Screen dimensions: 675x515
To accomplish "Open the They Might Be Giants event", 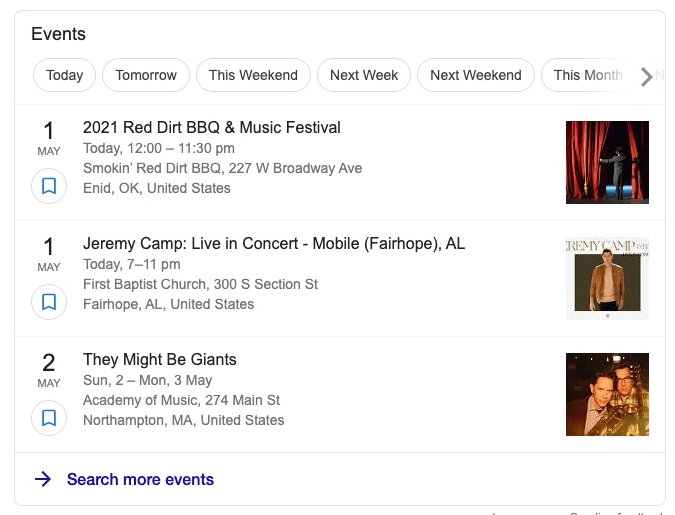I will coord(160,360).
